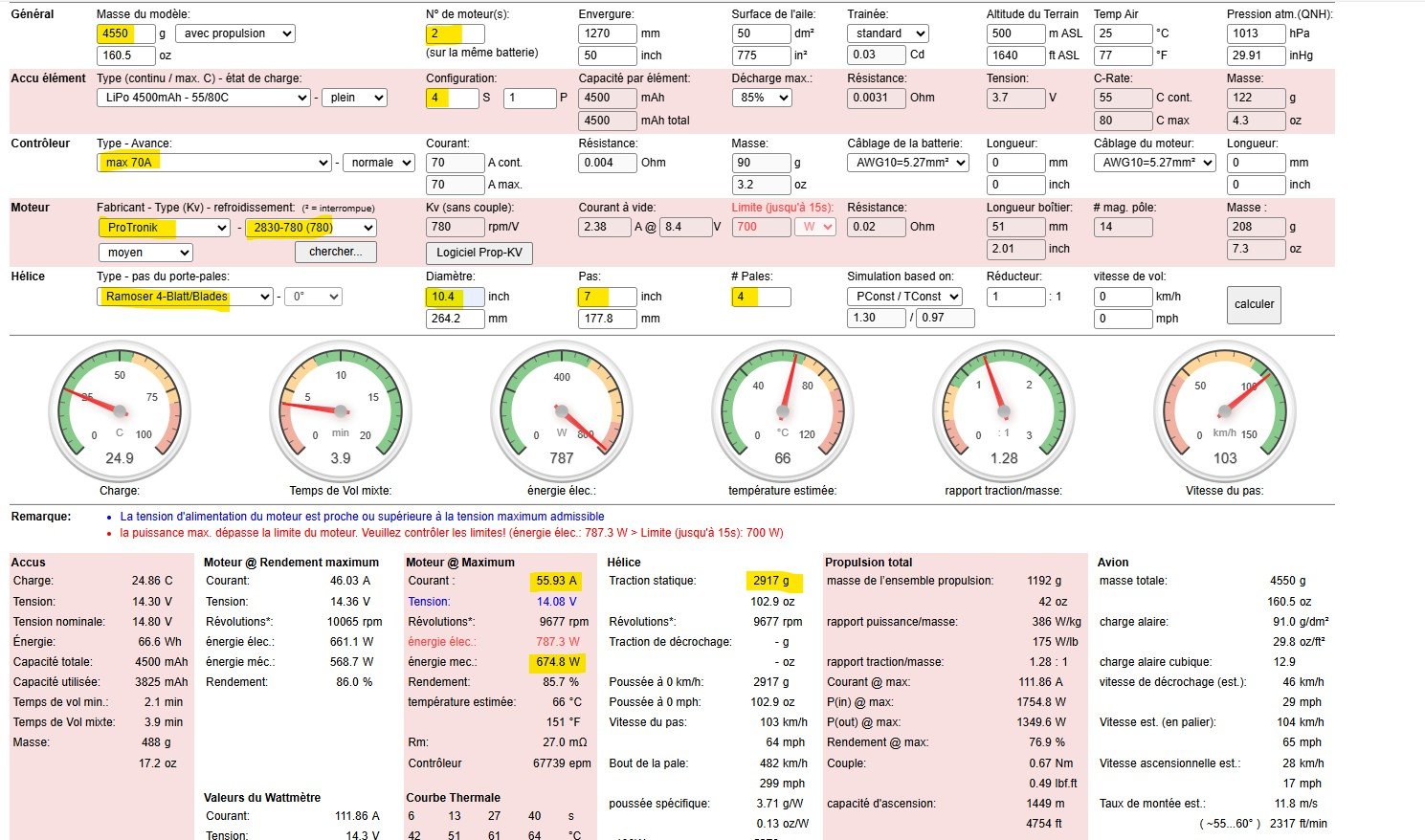Expand the max 70A controller type dropdown
Screen dimensions: 1425x840
pos(213,163)
